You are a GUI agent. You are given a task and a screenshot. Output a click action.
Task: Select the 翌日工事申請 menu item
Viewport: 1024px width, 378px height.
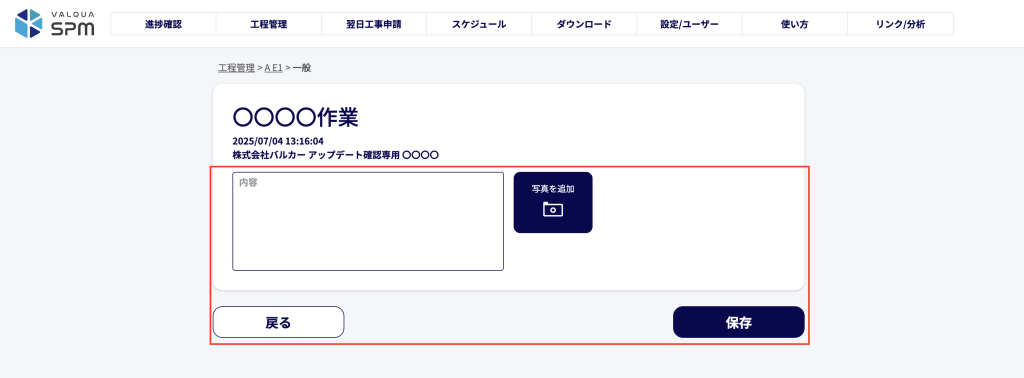(374, 24)
